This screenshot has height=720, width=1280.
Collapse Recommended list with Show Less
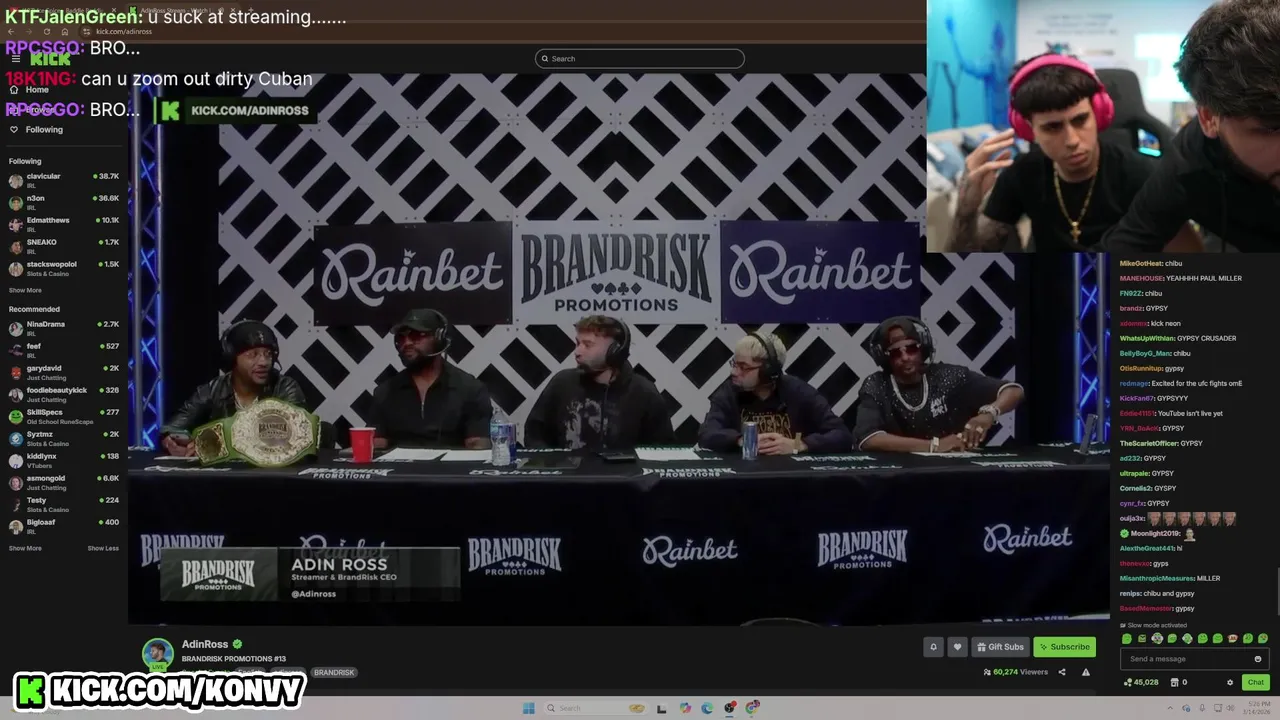click(103, 548)
